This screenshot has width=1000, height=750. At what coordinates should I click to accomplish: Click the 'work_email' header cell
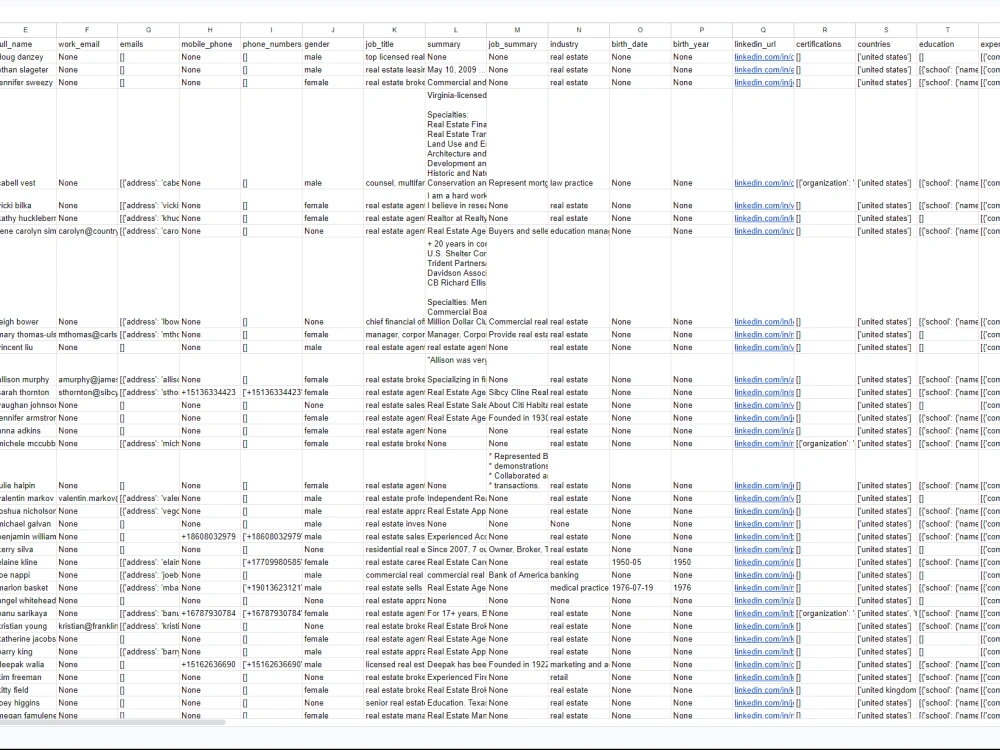(x=87, y=44)
